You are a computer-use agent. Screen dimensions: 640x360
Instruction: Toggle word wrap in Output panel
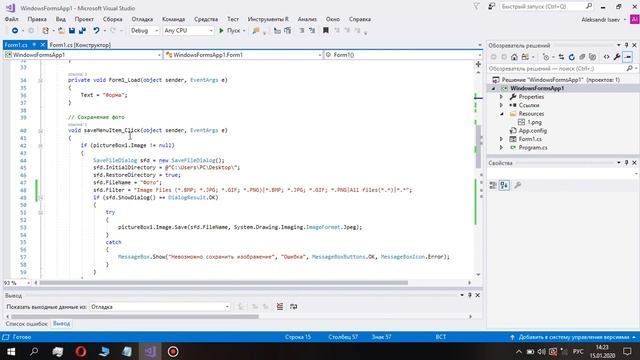click(293, 307)
